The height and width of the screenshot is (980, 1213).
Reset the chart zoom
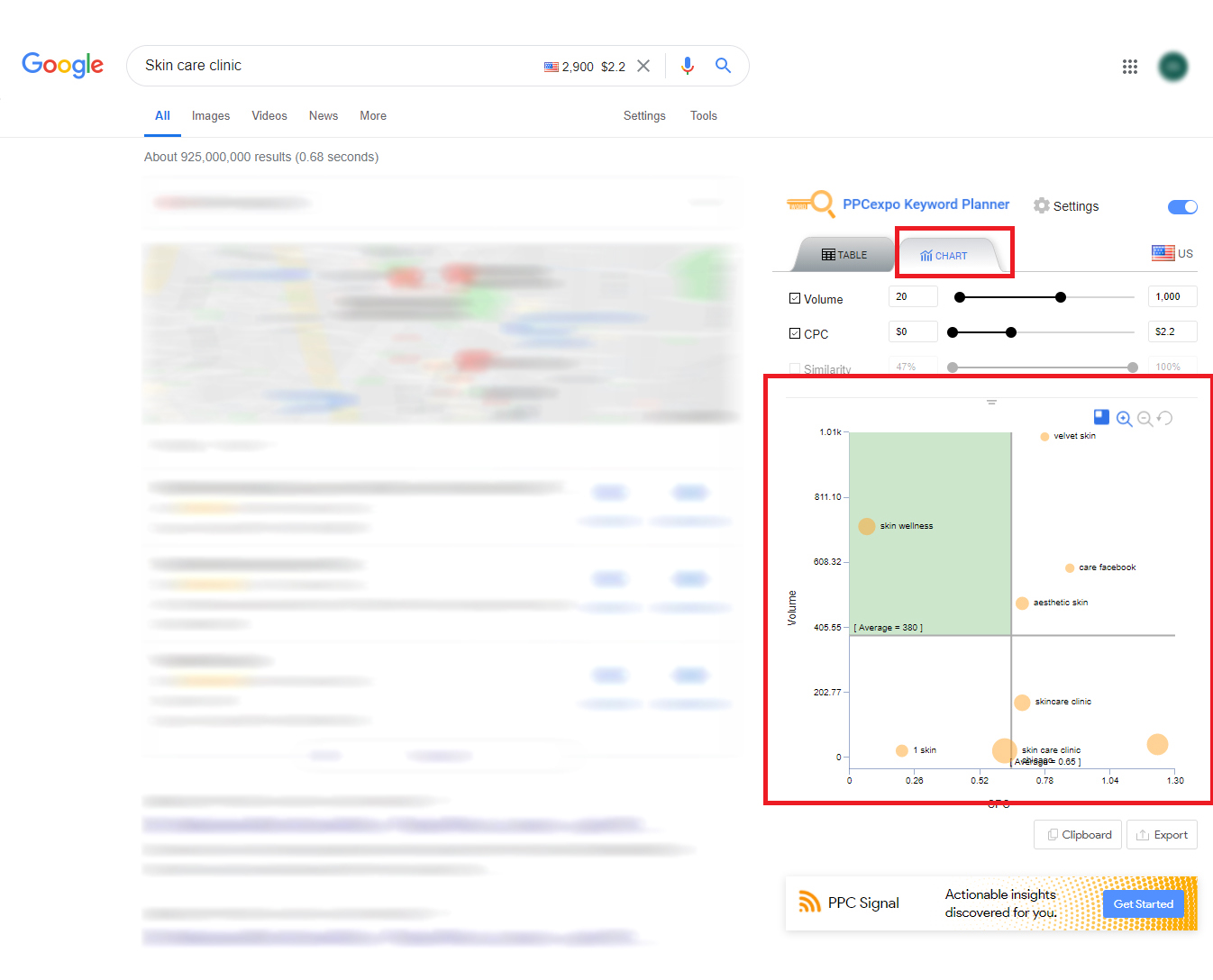click(1165, 418)
